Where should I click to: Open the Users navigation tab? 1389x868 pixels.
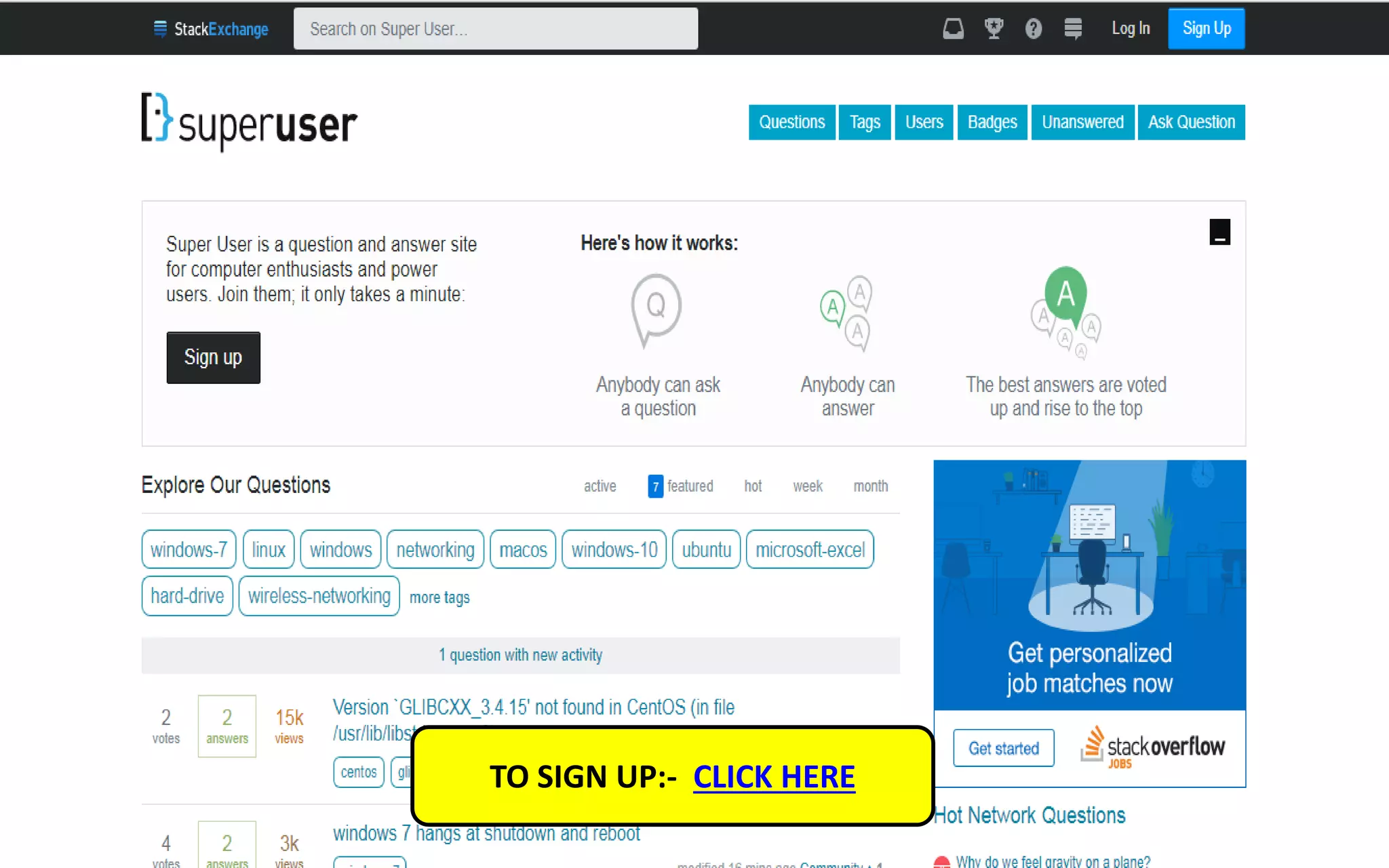(924, 122)
